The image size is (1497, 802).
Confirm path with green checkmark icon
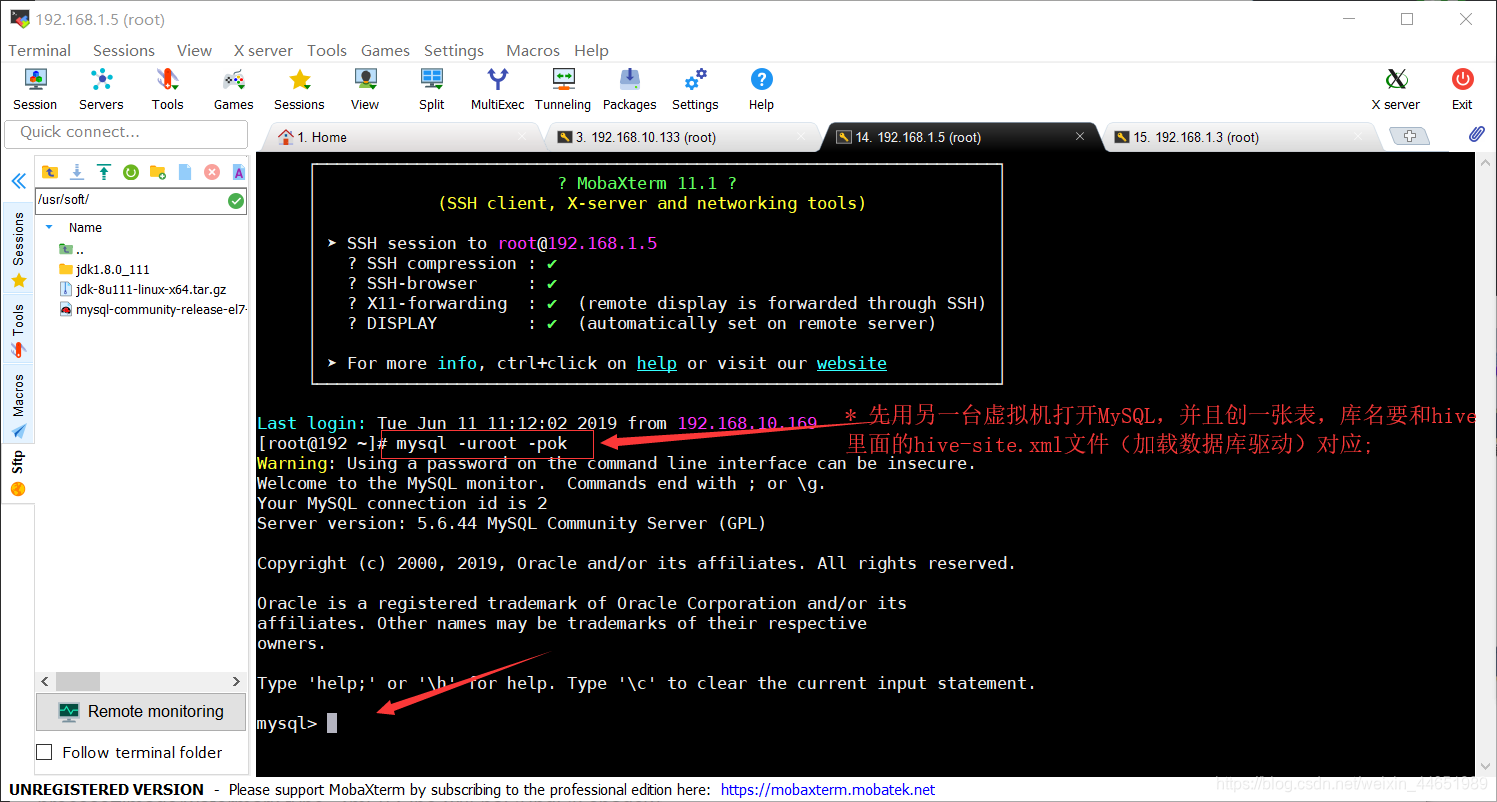click(235, 201)
